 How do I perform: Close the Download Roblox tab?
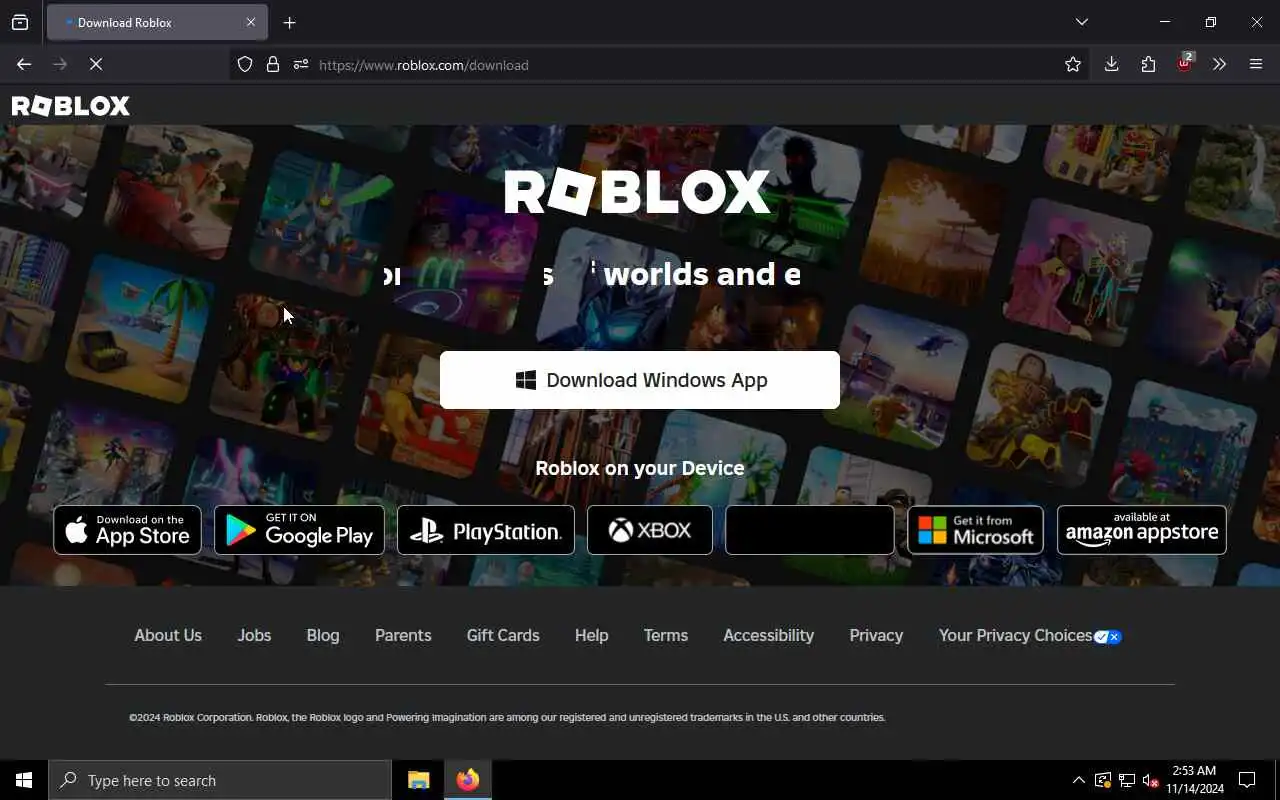coord(251,22)
